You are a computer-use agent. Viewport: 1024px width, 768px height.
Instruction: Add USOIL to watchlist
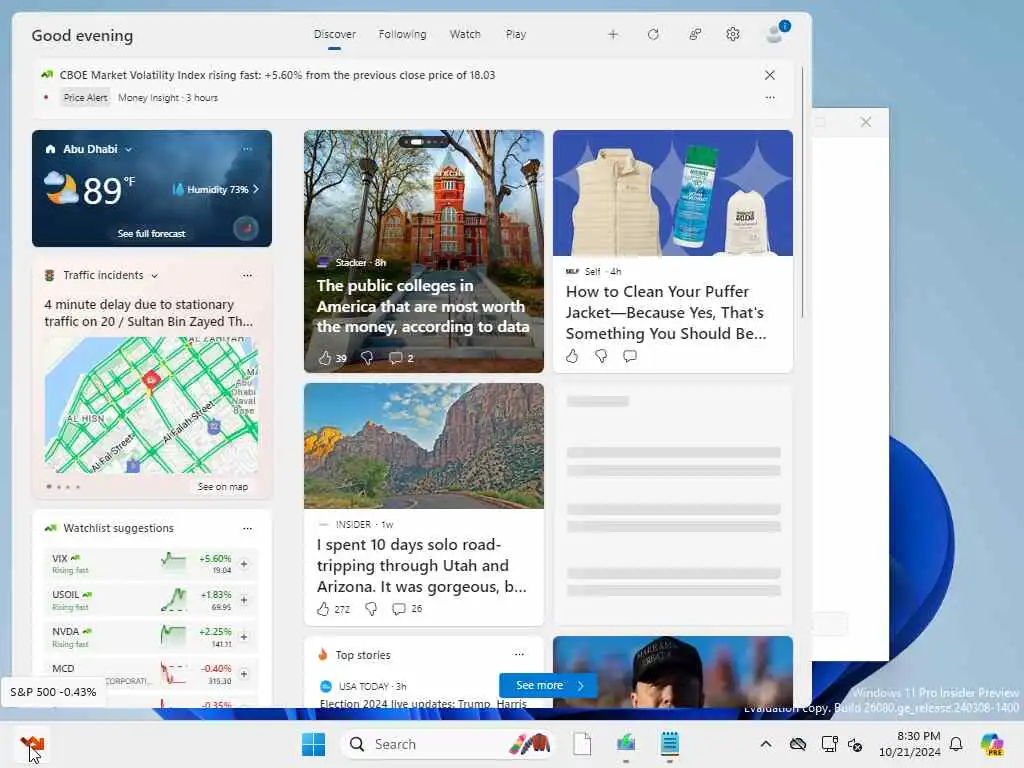(x=244, y=600)
